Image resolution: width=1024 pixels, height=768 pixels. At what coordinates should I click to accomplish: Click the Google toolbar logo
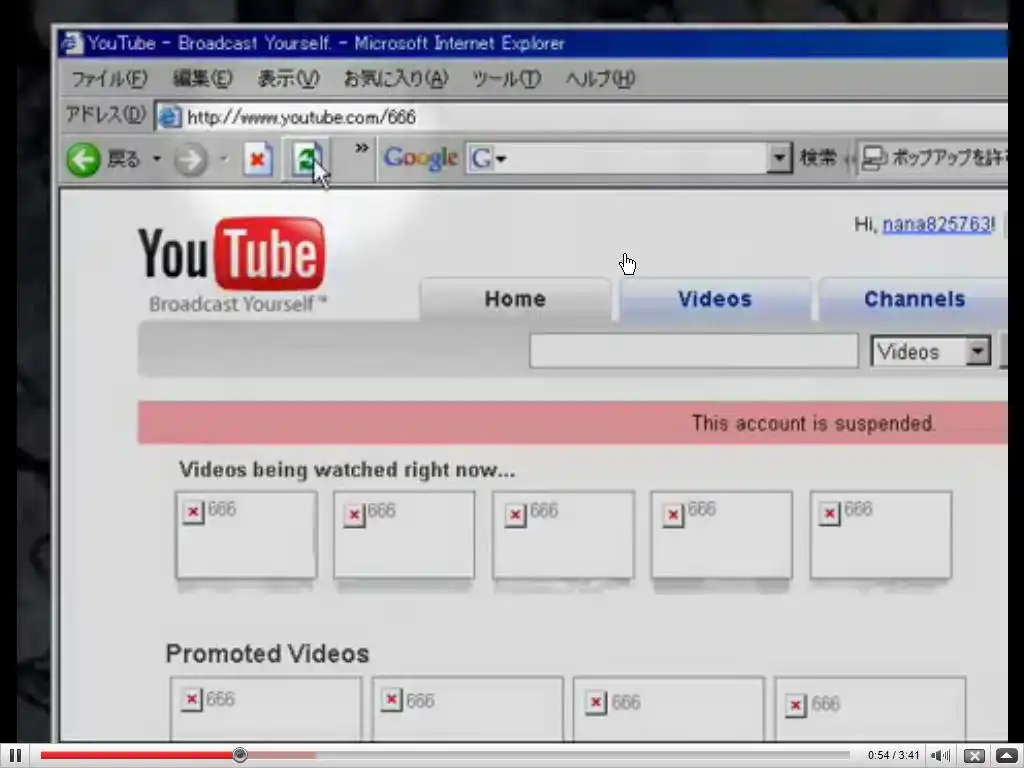pos(420,158)
